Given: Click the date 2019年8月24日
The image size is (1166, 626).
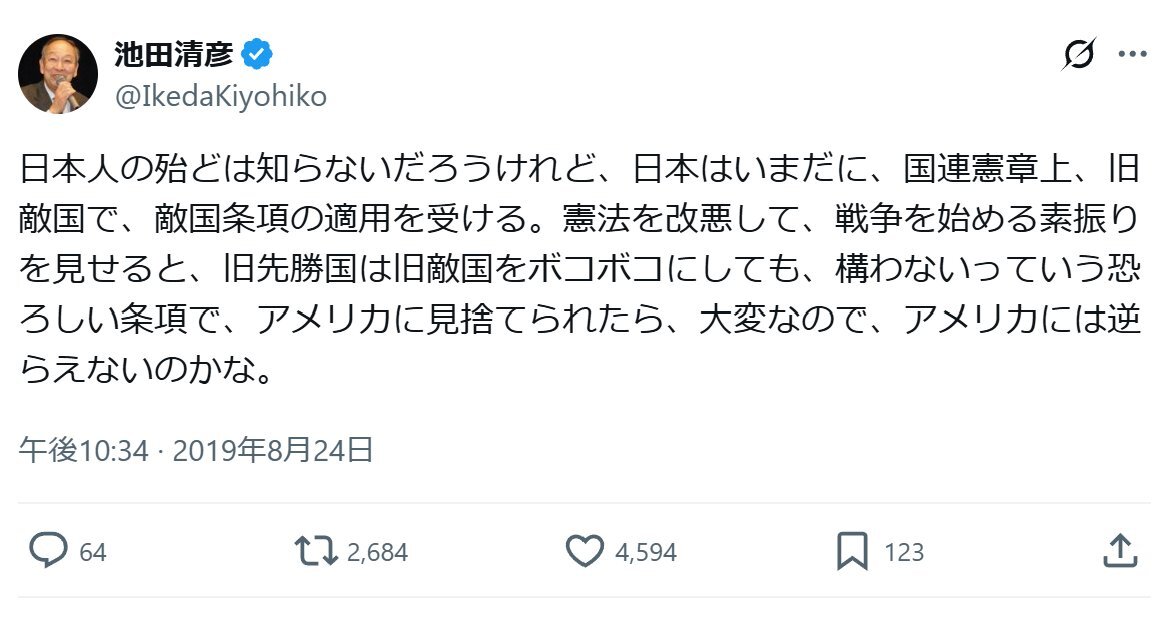Looking at the screenshot, I should pyautogui.click(x=273, y=451).
